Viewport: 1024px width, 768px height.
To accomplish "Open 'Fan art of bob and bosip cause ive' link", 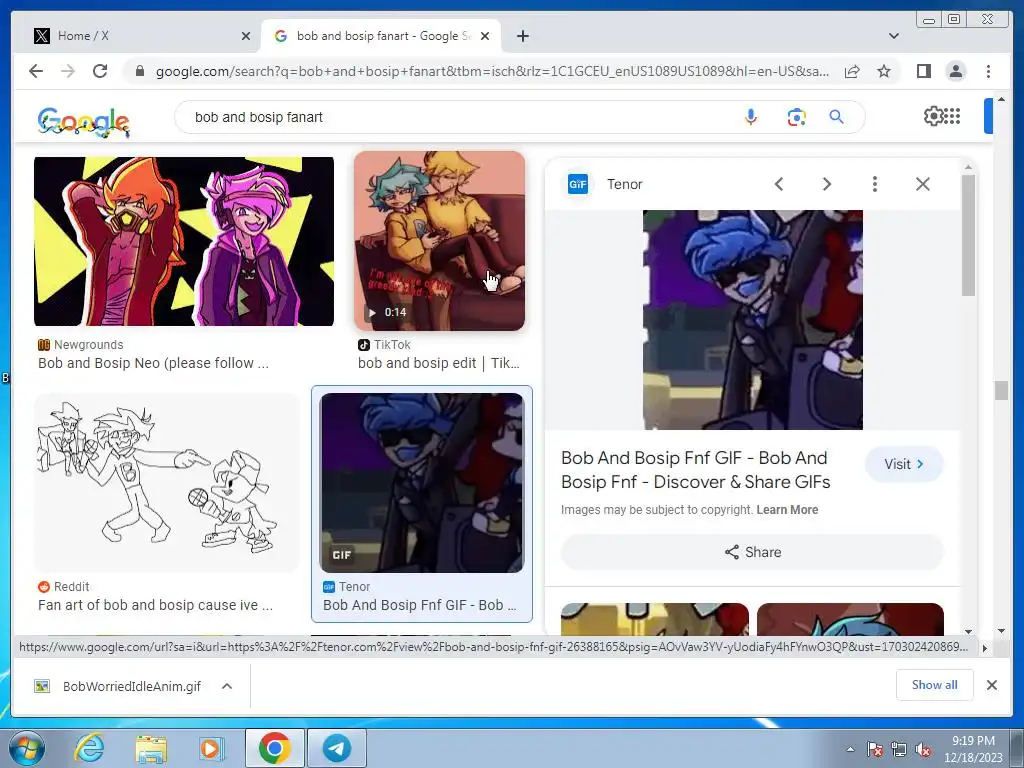I will 155,605.
